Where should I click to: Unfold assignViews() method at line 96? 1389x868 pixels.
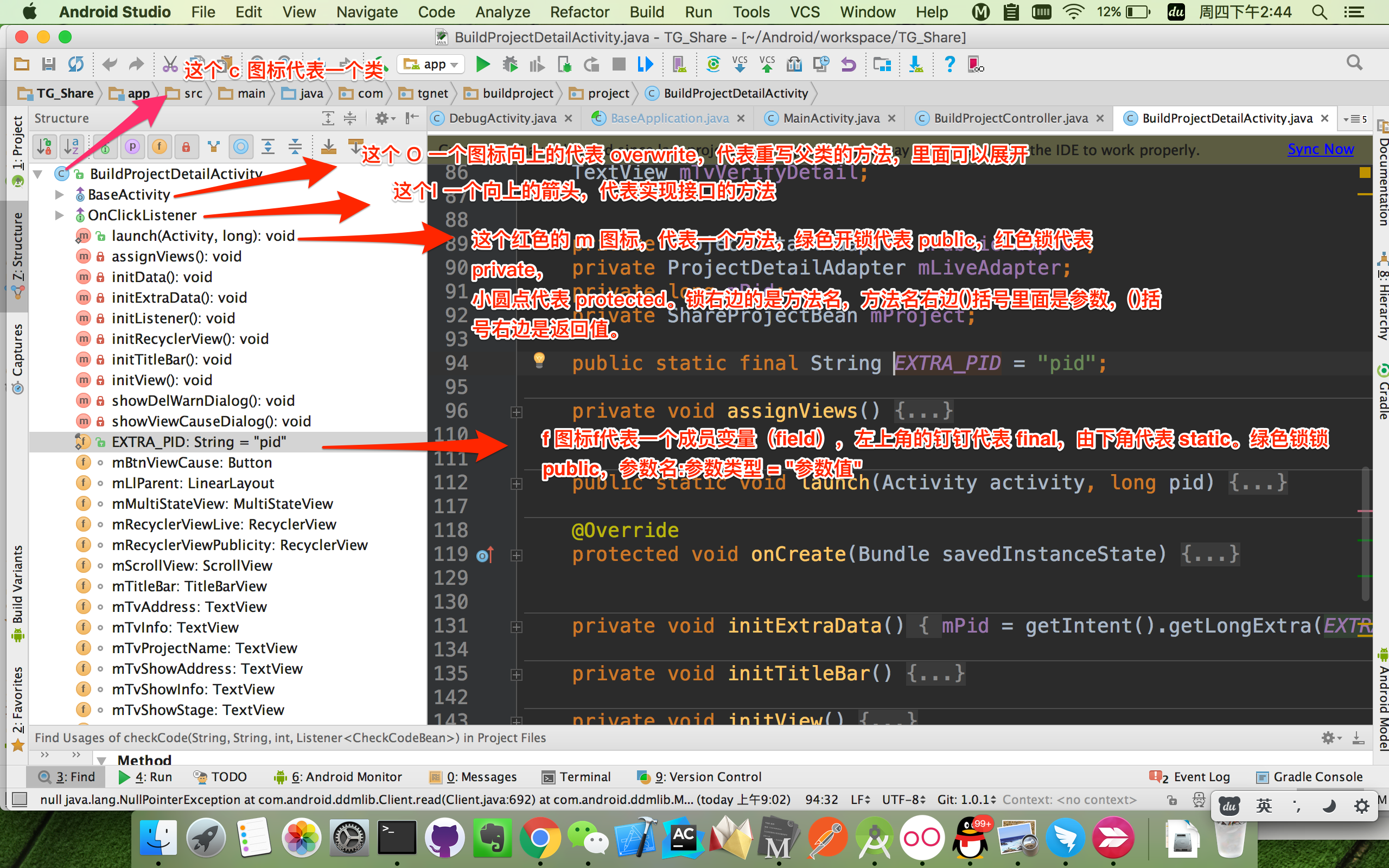click(517, 412)
